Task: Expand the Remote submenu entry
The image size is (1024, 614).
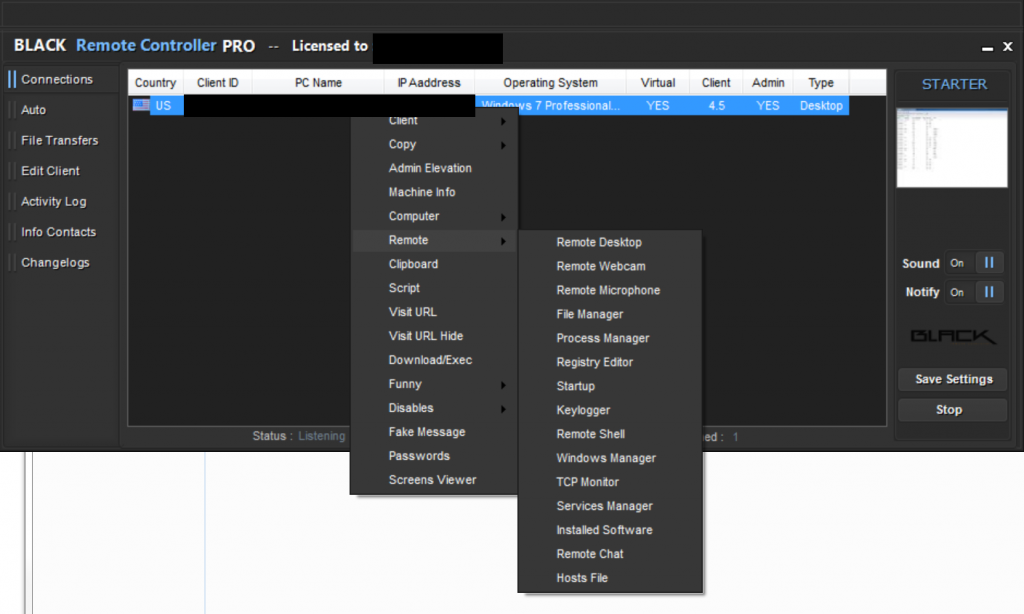Action: click(x=434, y=240)
